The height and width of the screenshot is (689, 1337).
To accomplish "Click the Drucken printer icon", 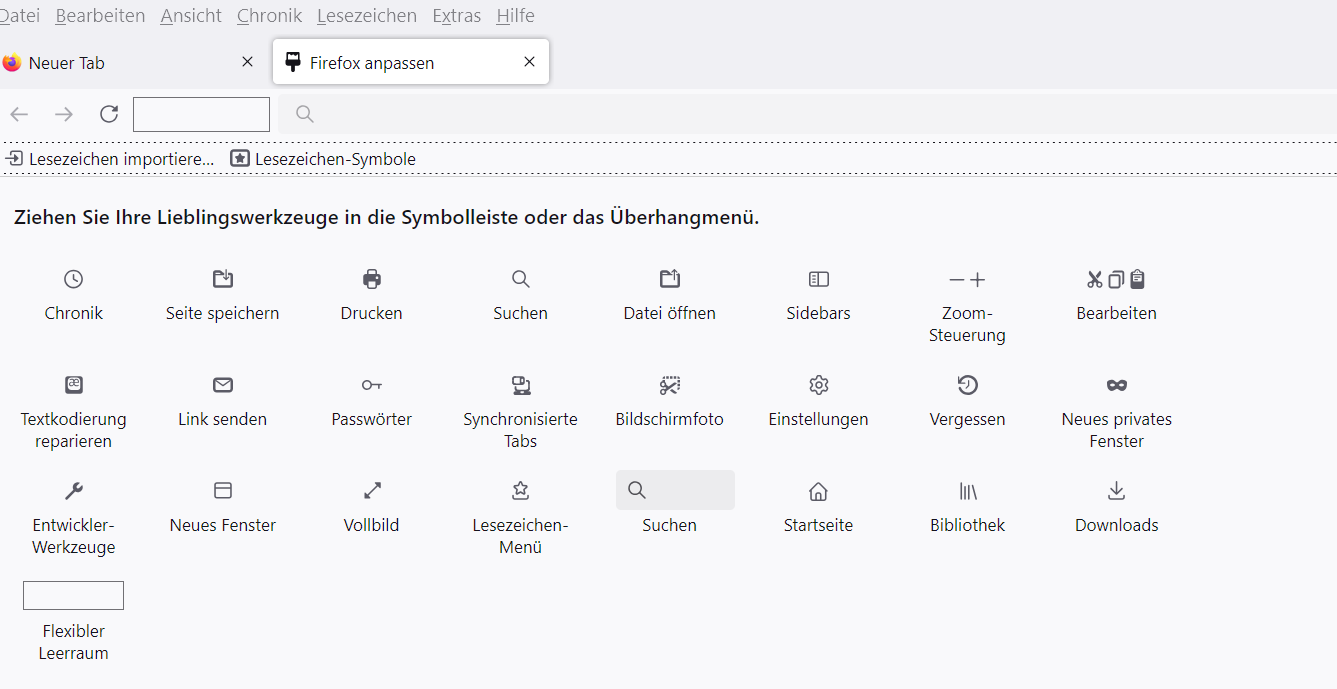I will point(372,280).
